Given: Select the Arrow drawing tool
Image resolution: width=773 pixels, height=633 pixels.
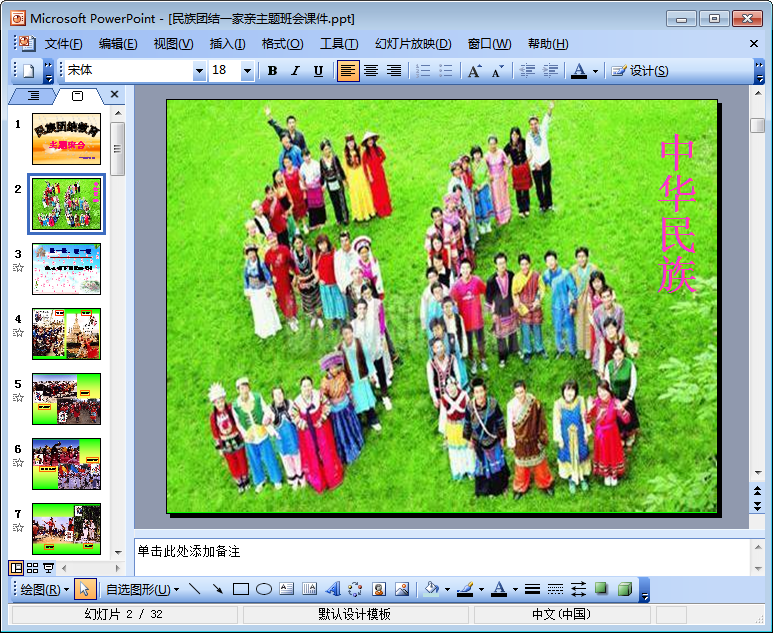Looking at the screenshot, I should pyautogui.click(x=217, y=589).
